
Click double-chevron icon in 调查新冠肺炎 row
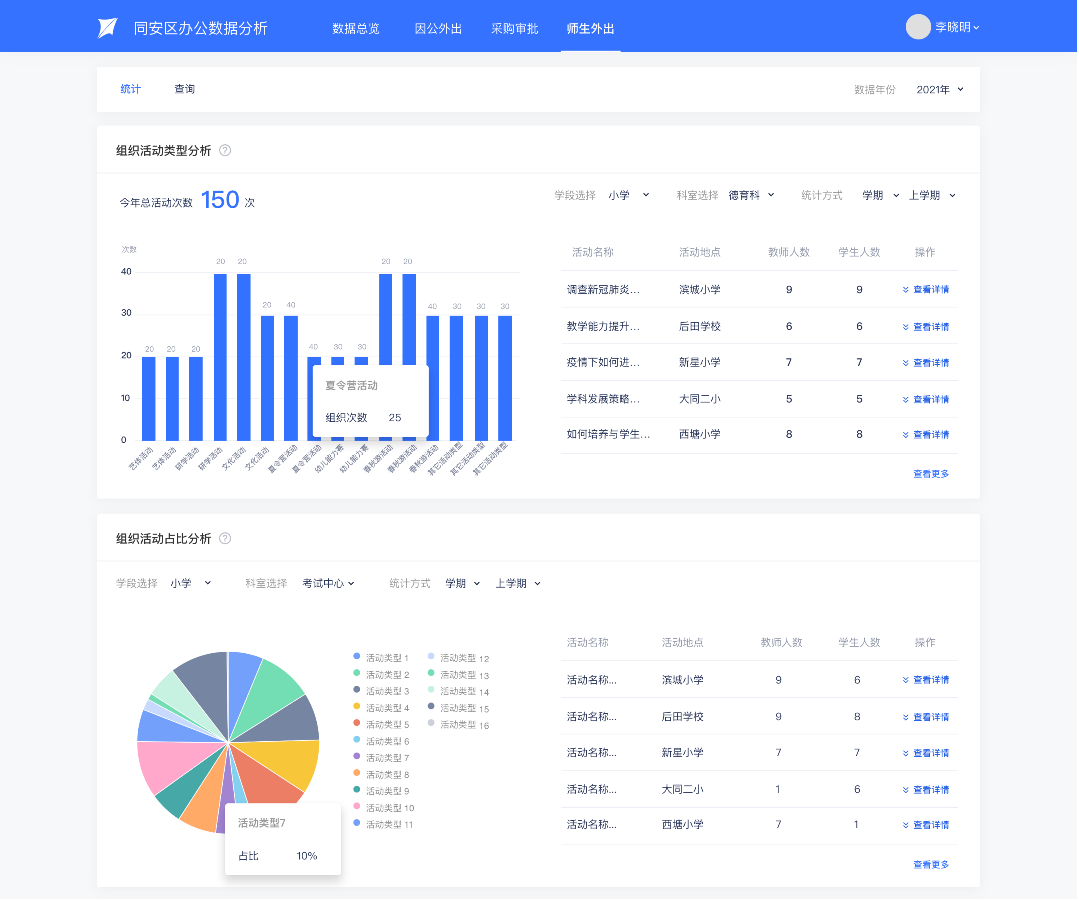pyautogui.click(x=906, y=290)
